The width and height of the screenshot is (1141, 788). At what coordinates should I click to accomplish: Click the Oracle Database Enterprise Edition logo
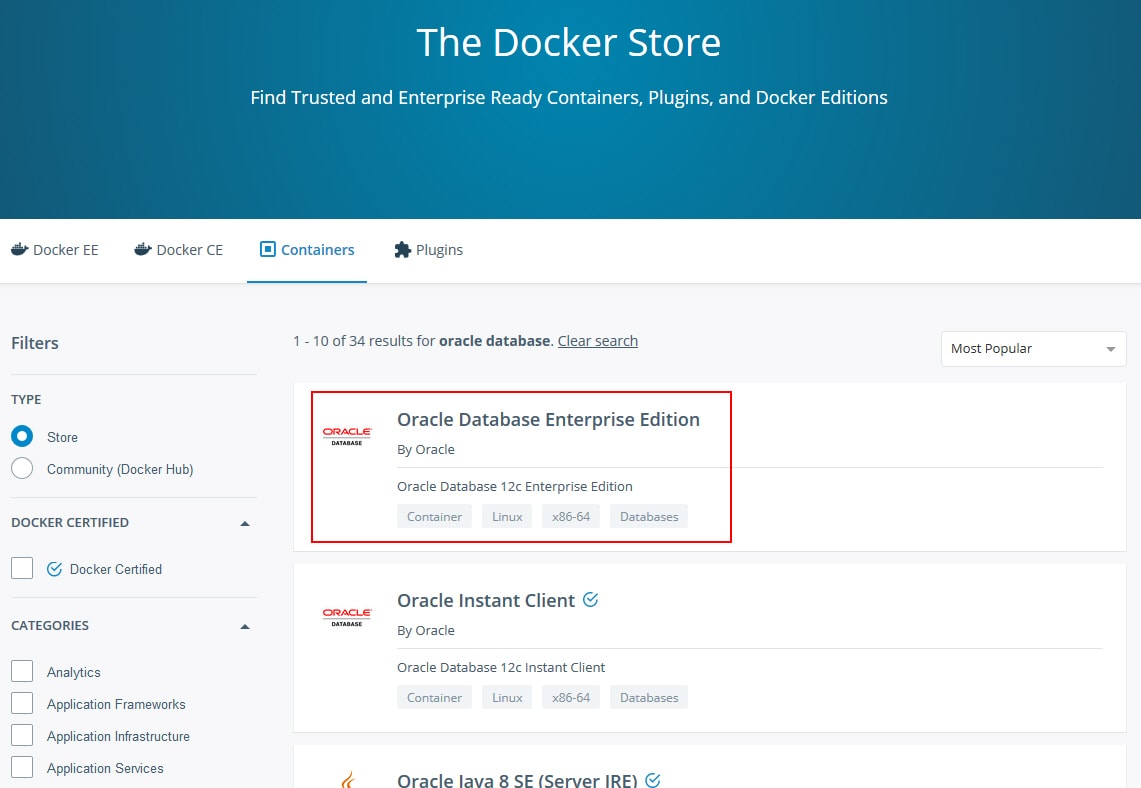coord(347,435)
